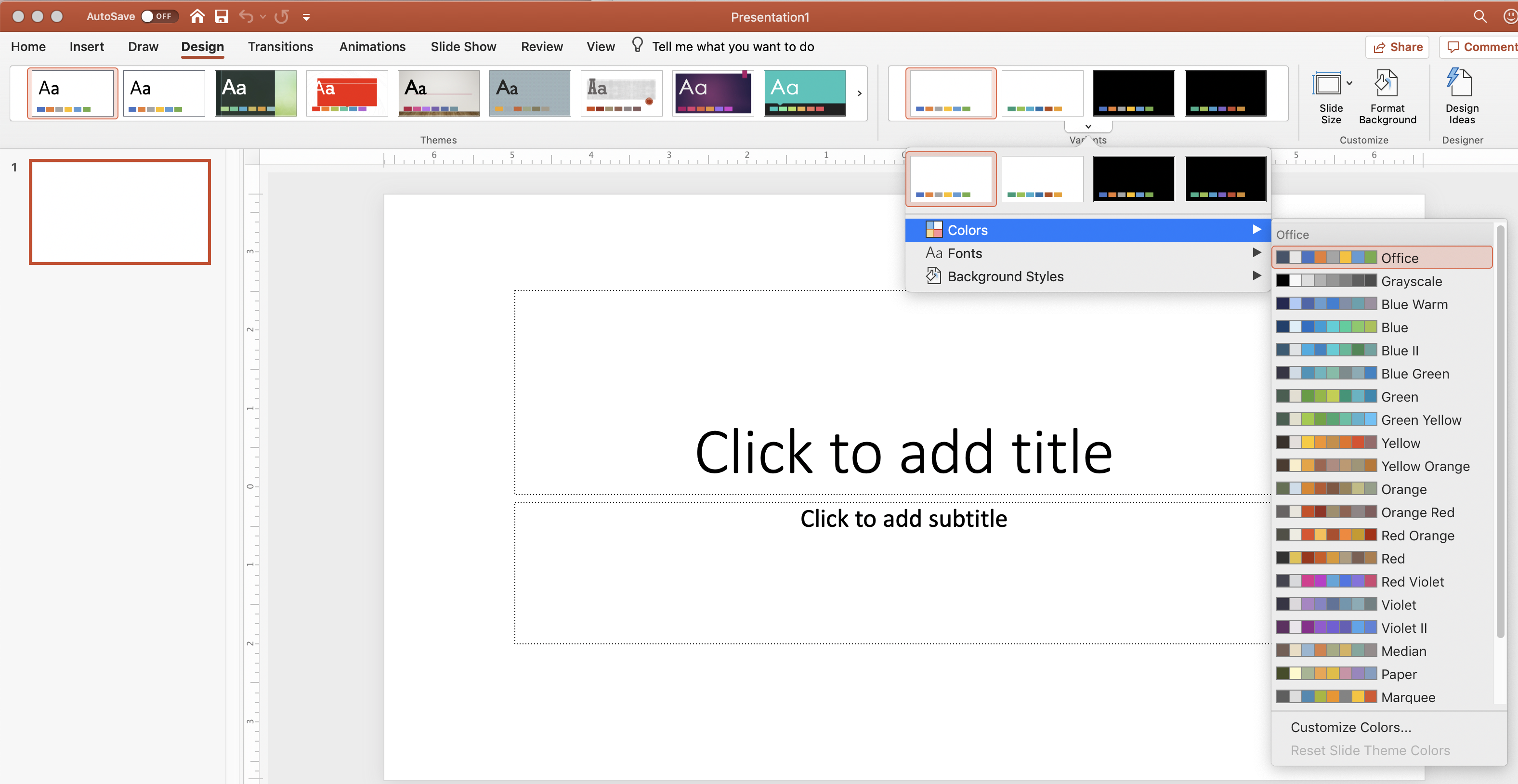Switch to the Transitions tab

pyautogui.click(x=280, y=47)
